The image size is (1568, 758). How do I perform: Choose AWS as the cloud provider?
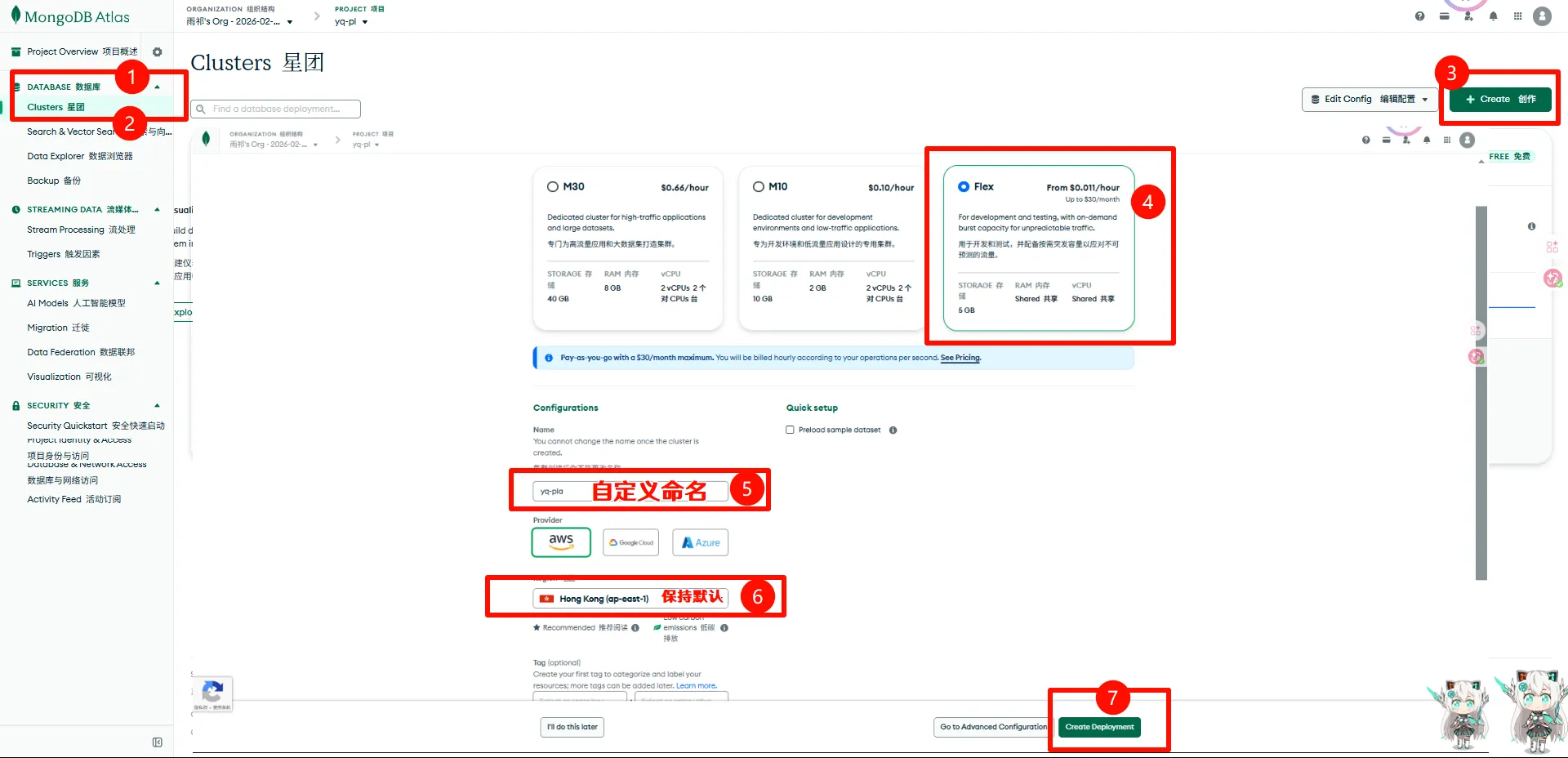click(561, 542)
